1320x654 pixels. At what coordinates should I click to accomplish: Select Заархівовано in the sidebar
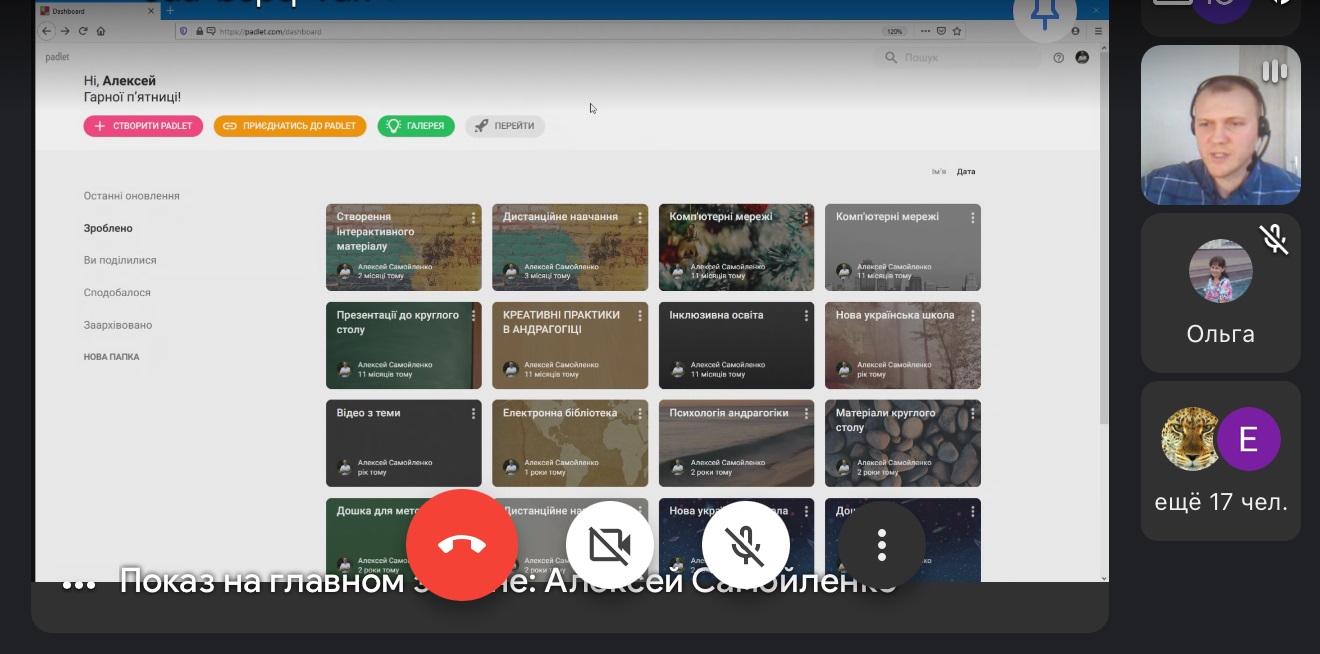(118, 325)
